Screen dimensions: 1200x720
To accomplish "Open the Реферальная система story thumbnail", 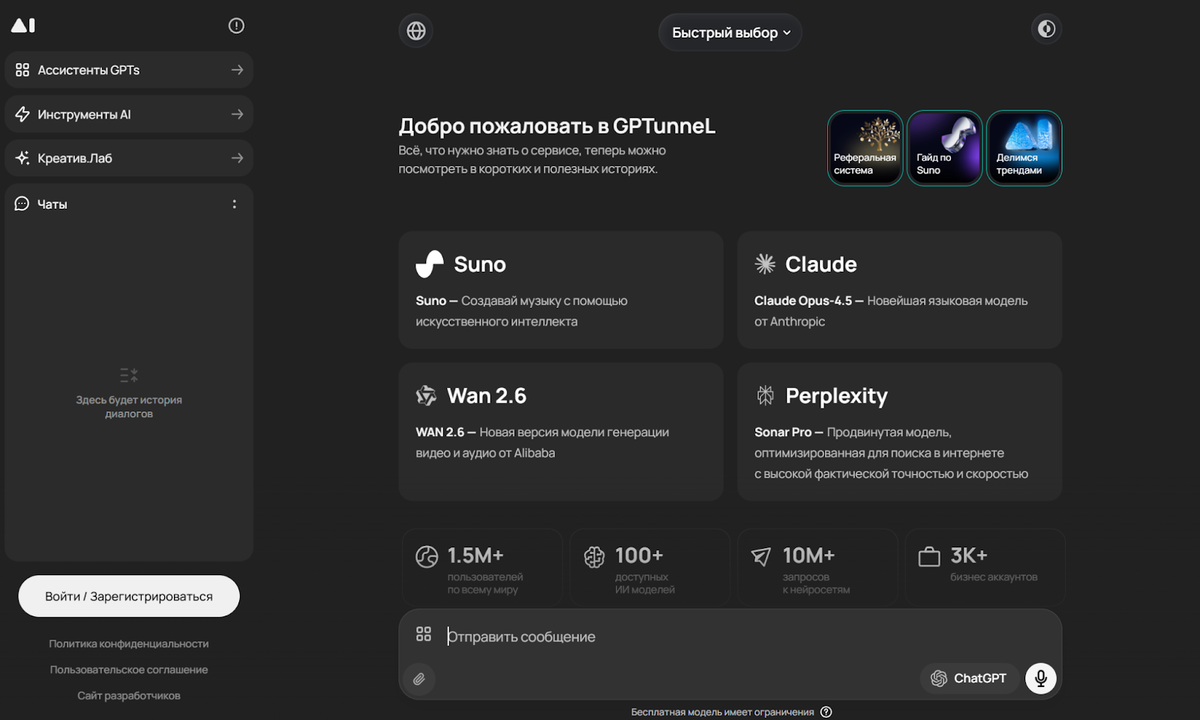I will tap(865, 148).
